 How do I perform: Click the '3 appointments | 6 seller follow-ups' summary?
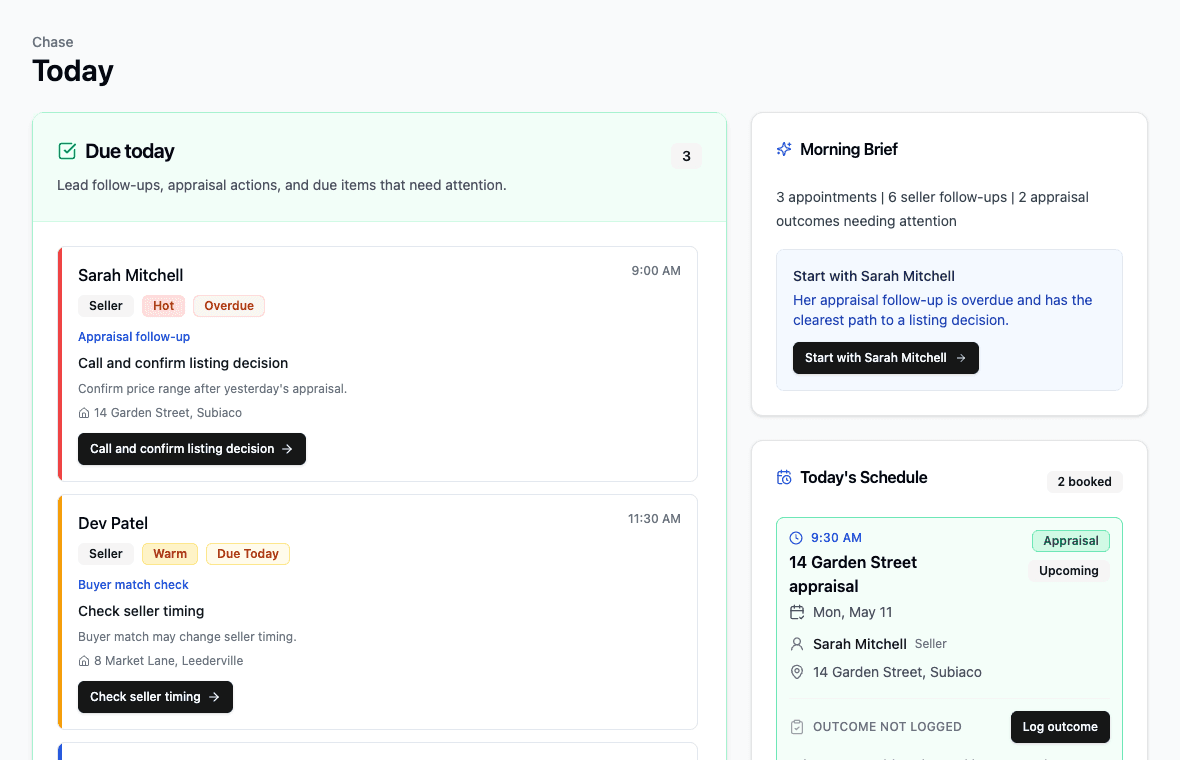[932, 209]
